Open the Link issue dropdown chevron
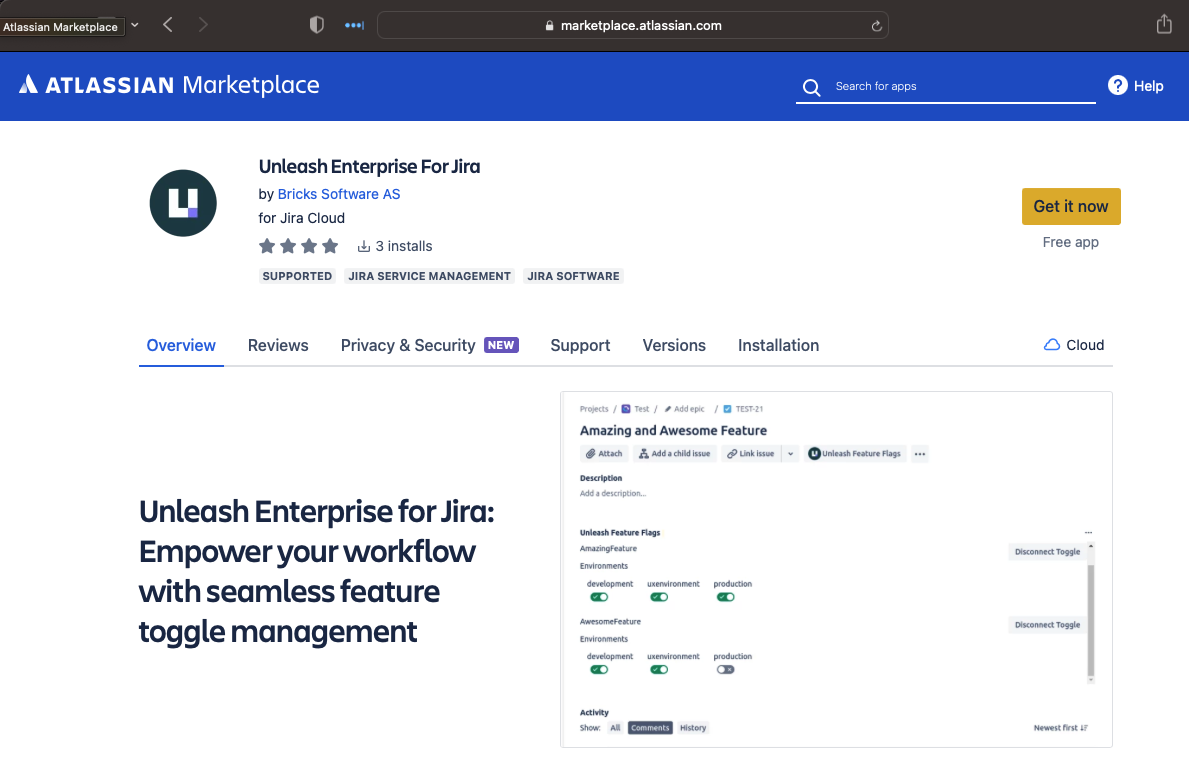Viewport: 1189px width, 780px height. coord(790,453)
